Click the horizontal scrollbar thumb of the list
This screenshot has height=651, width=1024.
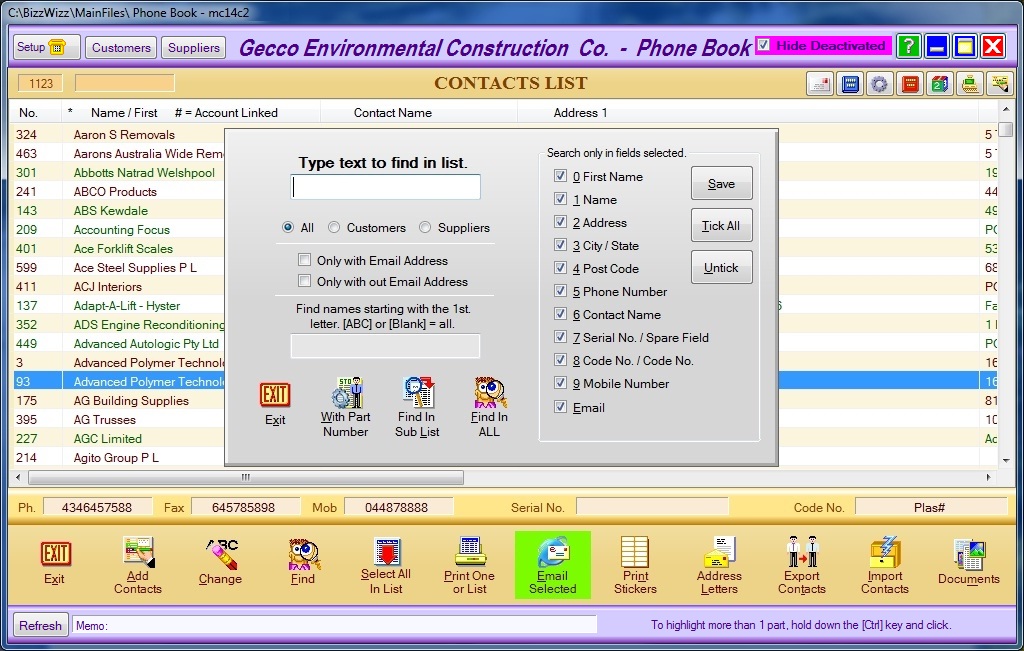pos(246,477)
